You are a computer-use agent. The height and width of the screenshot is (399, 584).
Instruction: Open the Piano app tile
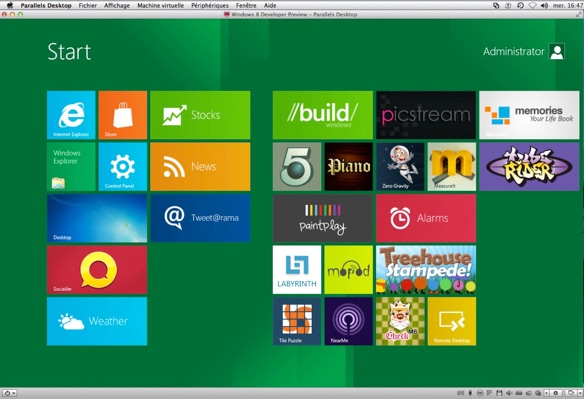point(348,167)
